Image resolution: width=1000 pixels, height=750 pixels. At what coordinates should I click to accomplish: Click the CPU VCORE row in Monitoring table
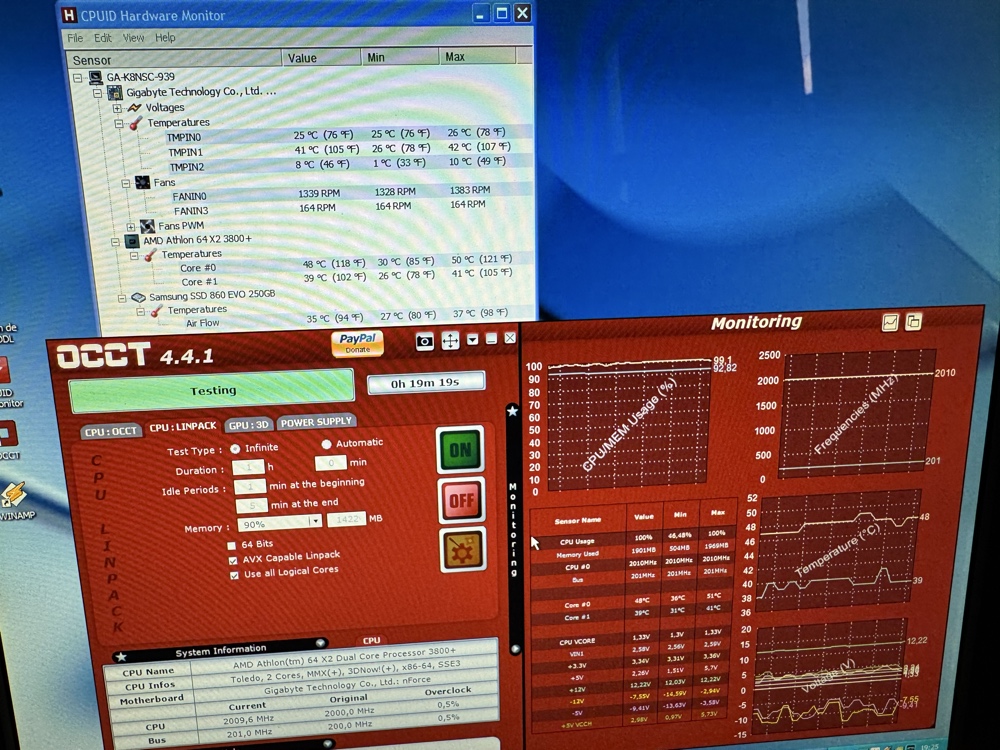[x=631, y=639]
